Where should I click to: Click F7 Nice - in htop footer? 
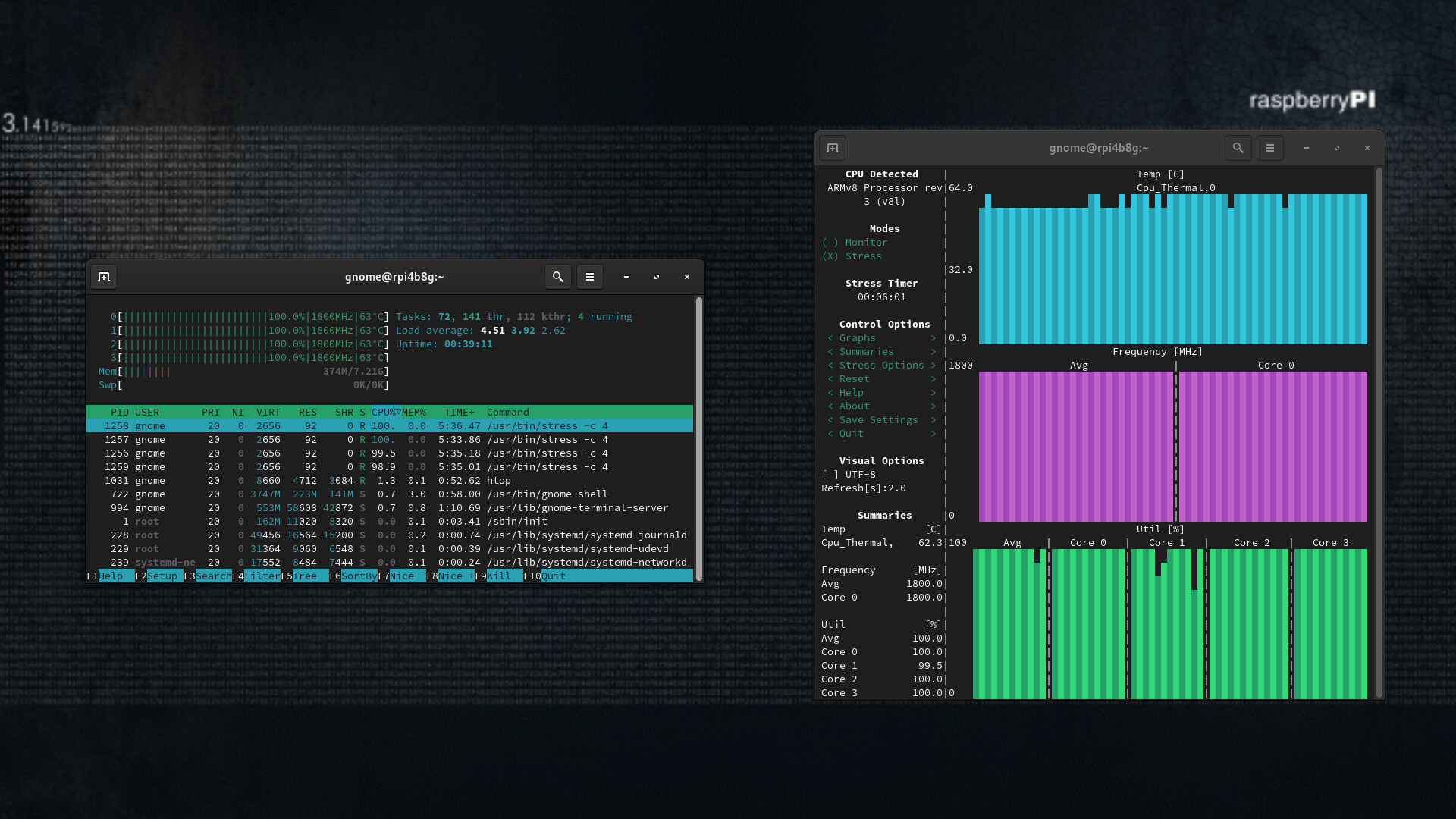click(x=402, y=576)
